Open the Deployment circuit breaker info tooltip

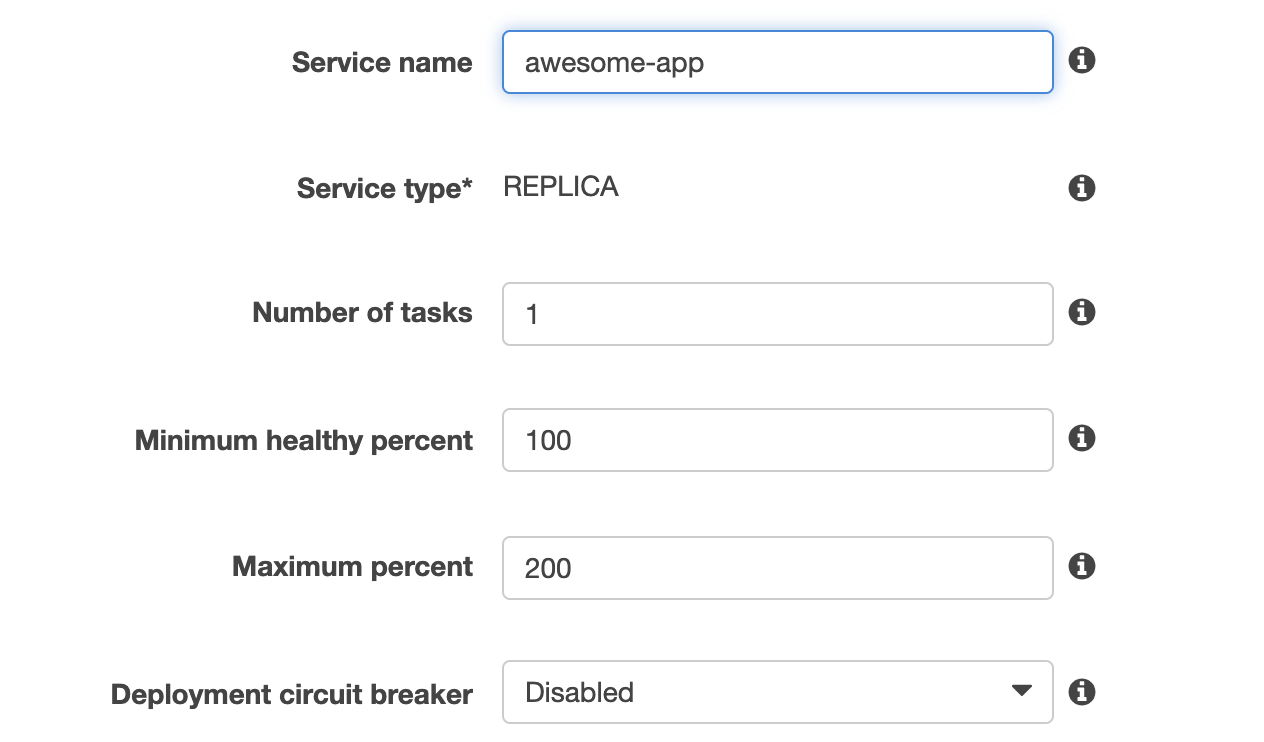point(1081,691)
